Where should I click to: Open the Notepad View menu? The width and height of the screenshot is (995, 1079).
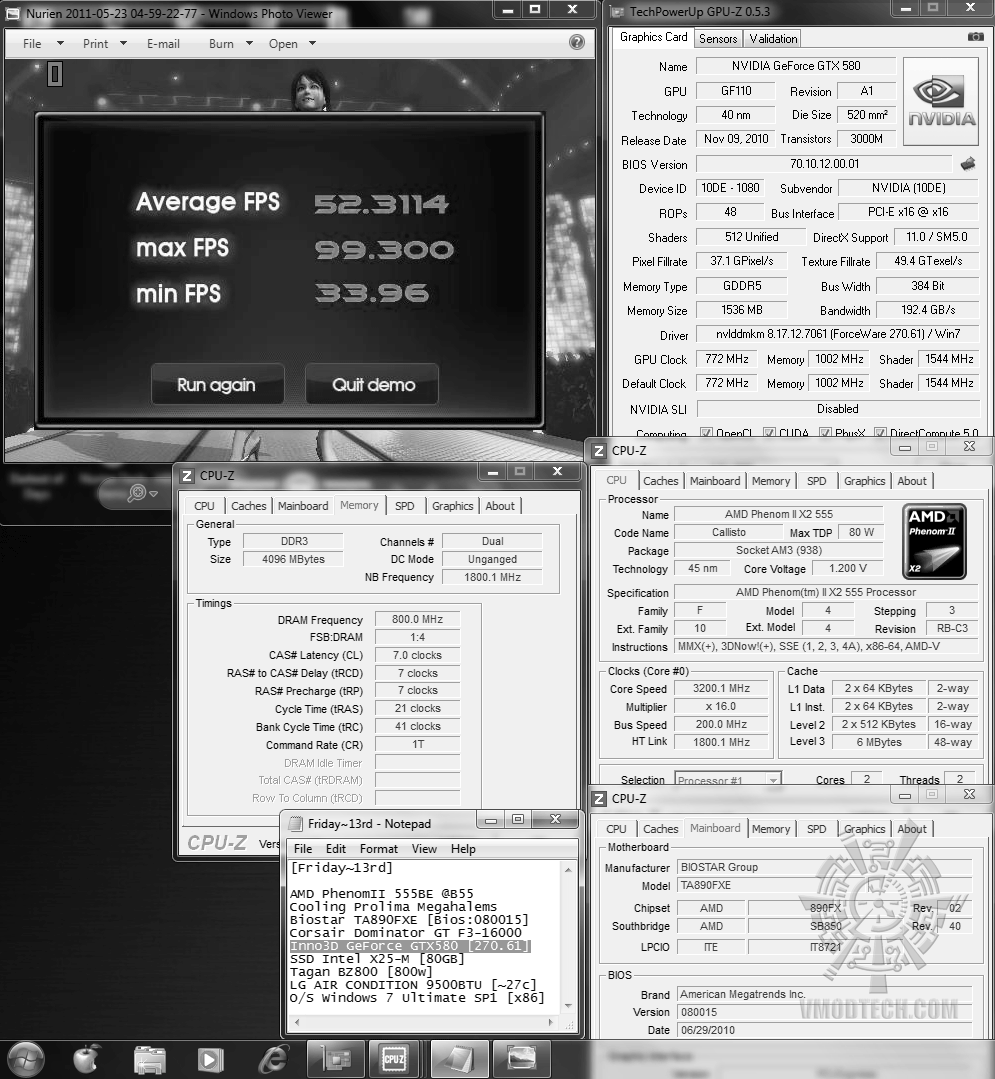click(x=424, y=848)
